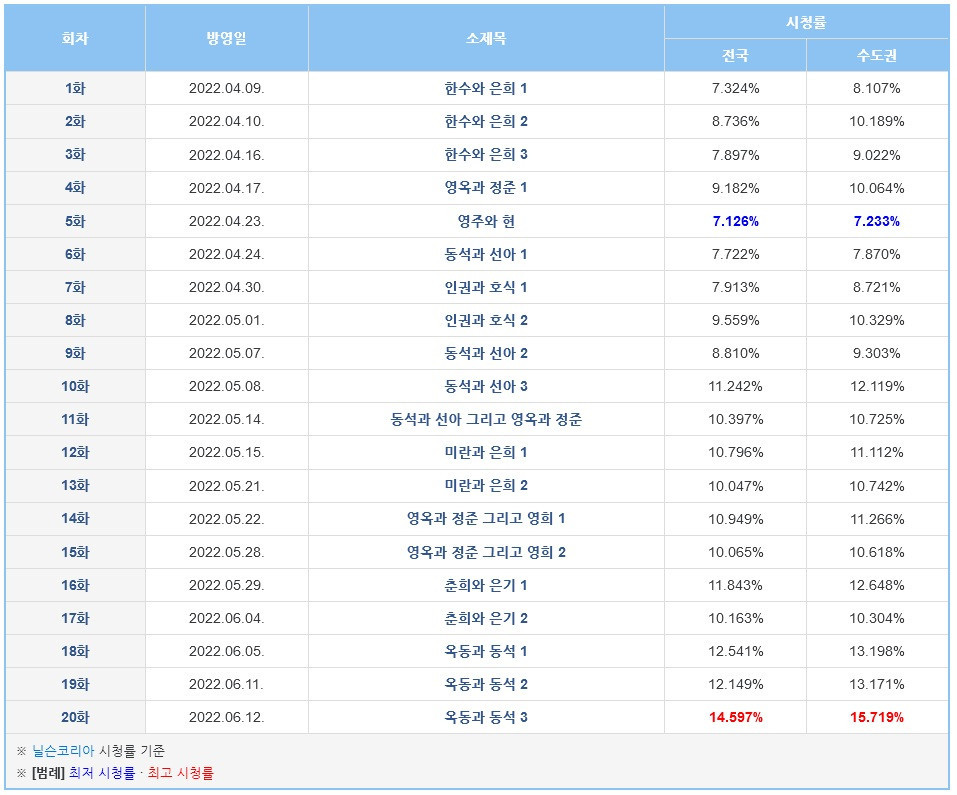
Task: Select the lowest nationwide rating 7.126%
Action: (735, 221)
